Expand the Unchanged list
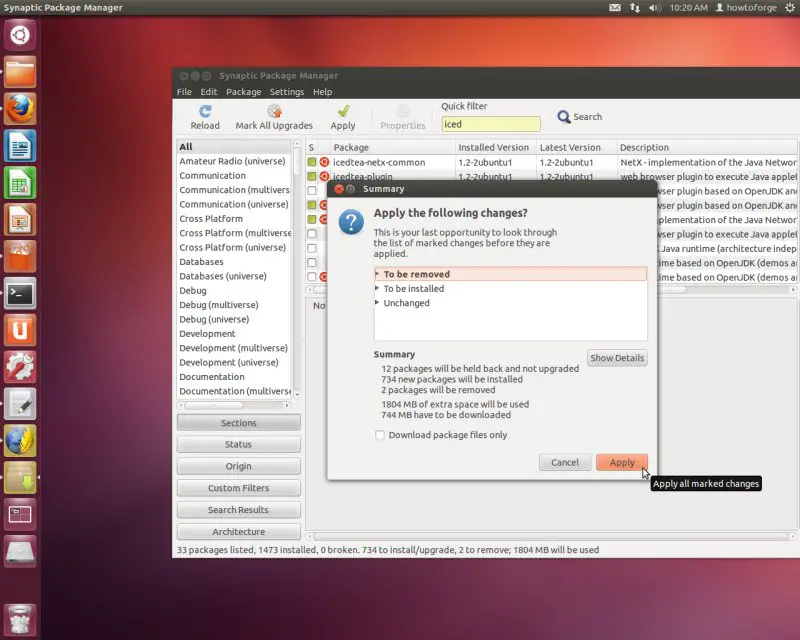Screen dimensions: 800x640 (377, 303)
